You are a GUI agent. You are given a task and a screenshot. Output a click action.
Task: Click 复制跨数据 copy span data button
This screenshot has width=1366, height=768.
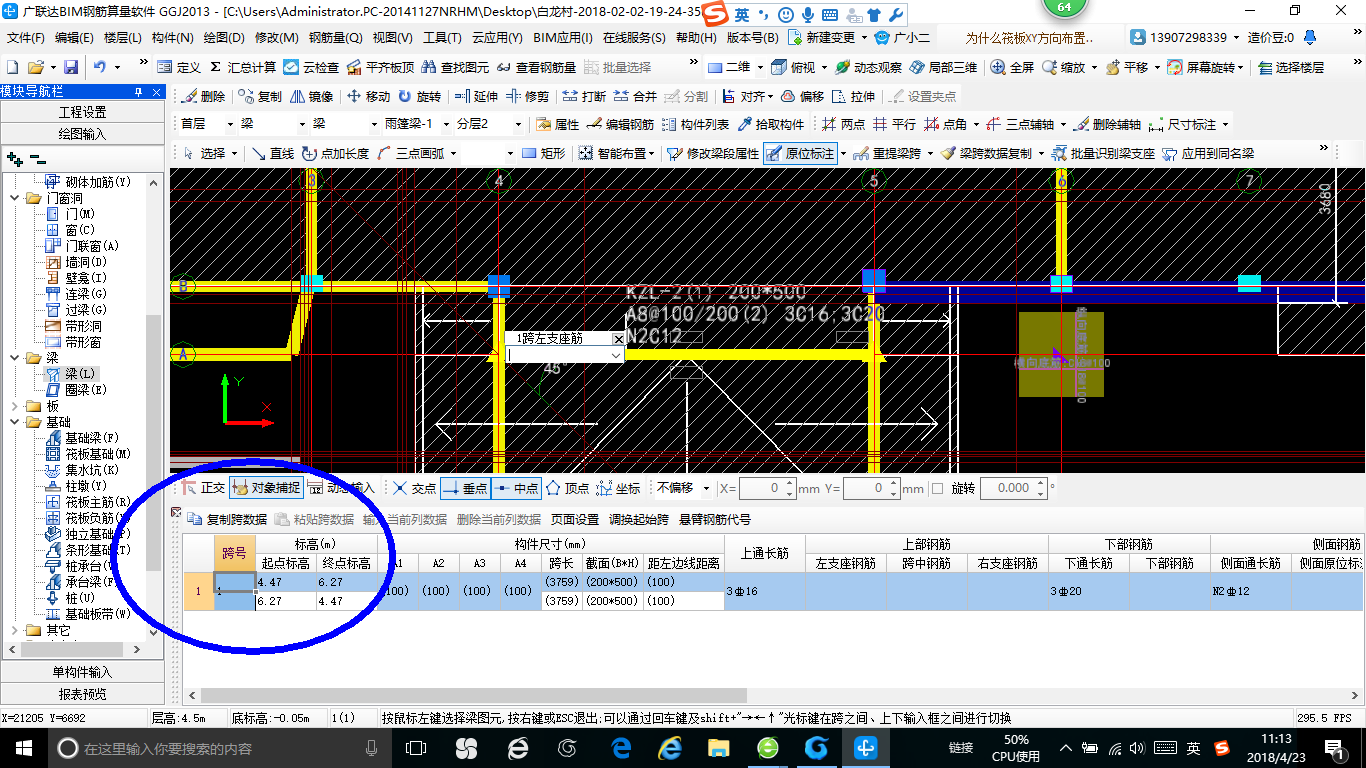[228, 519]
